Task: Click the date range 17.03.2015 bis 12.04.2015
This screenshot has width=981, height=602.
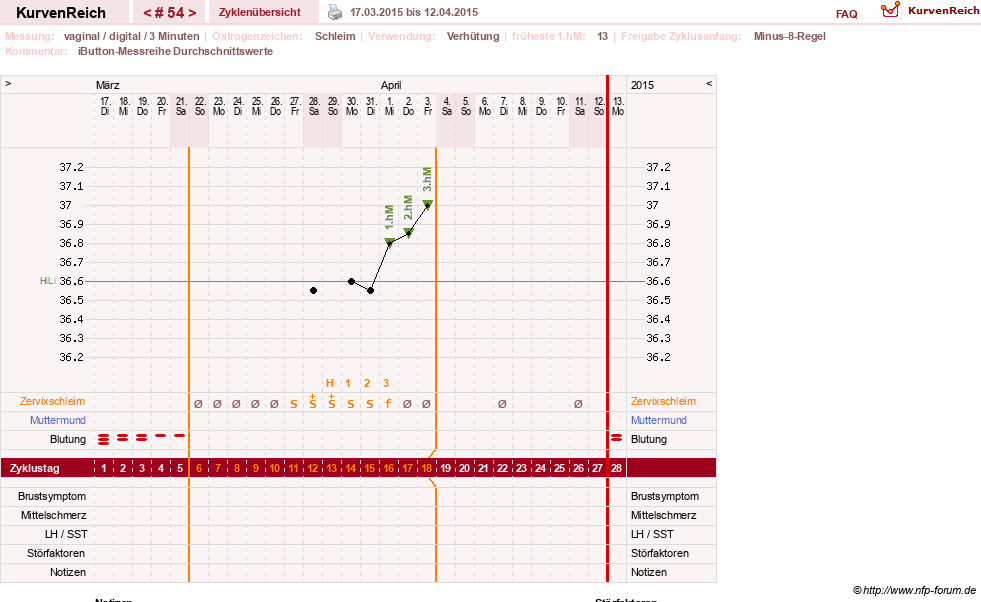Action: pos(414,13)
